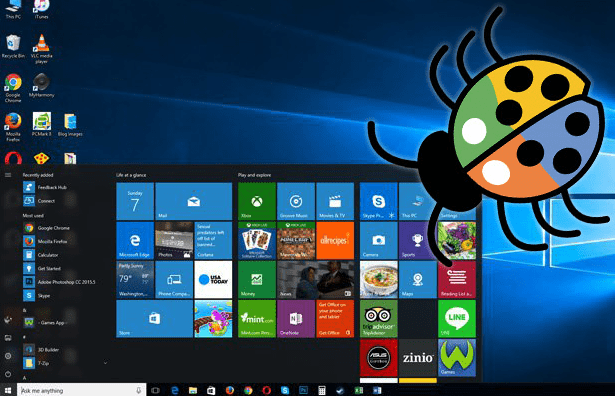
Task: Open the allrecipes tile
Action: pyautogui.click(x=335, y=240)
